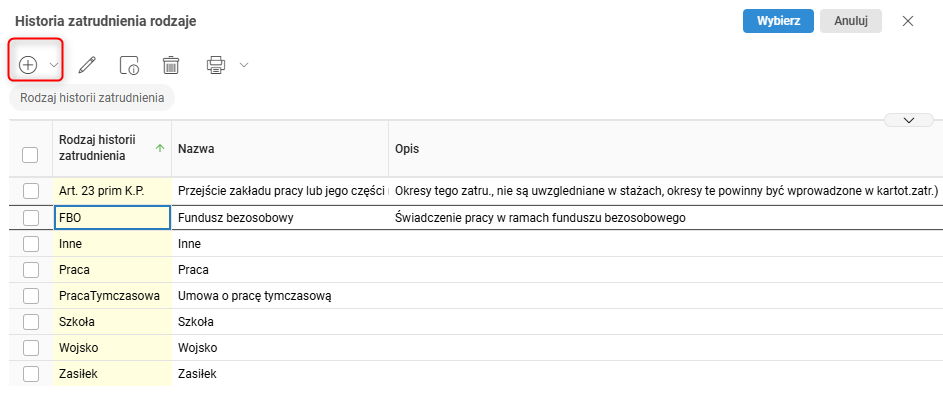Viewport: 943px width, 418px height.
Task: Expand the print options dropdown arrow
Action: (x=243, y=65)
